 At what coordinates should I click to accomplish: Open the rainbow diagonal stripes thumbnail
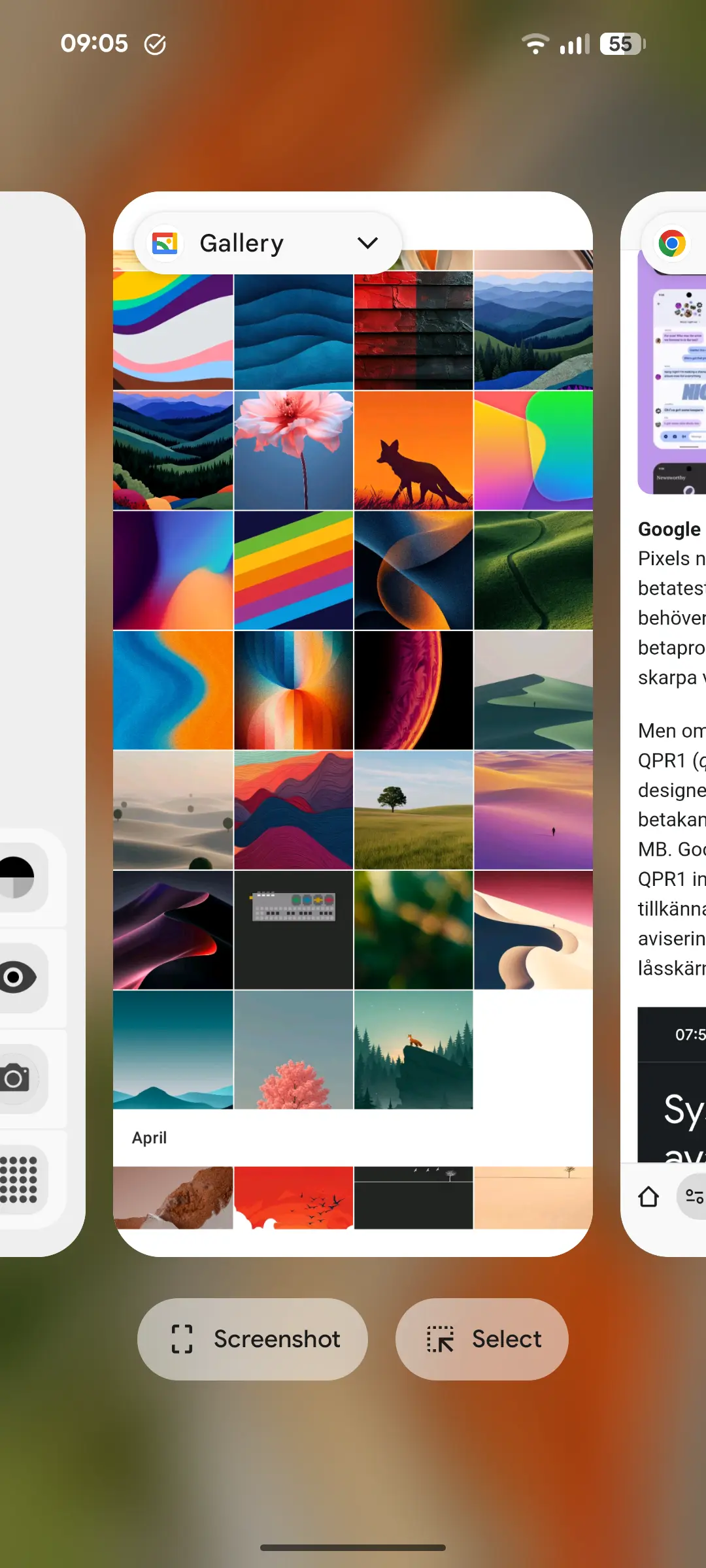click(294, 570)
